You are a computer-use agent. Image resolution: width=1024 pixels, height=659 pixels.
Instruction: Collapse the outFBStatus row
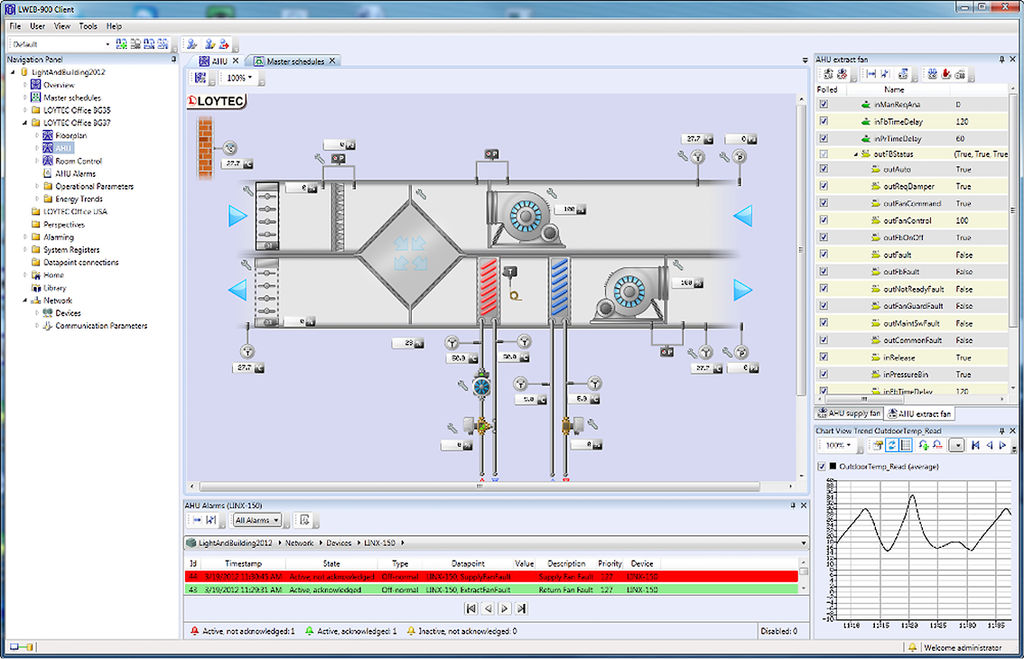click(856, 154)
